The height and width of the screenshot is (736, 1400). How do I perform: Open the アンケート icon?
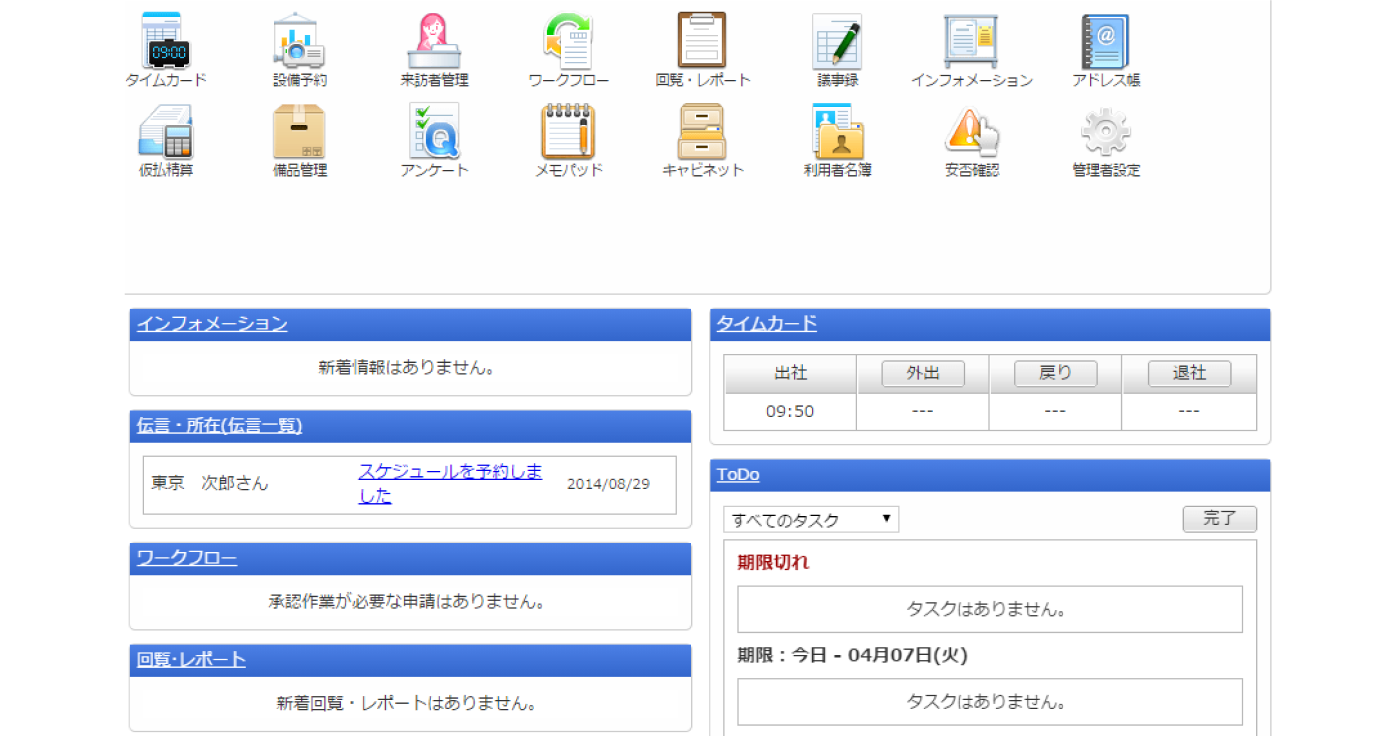click(x=434, y=131)
